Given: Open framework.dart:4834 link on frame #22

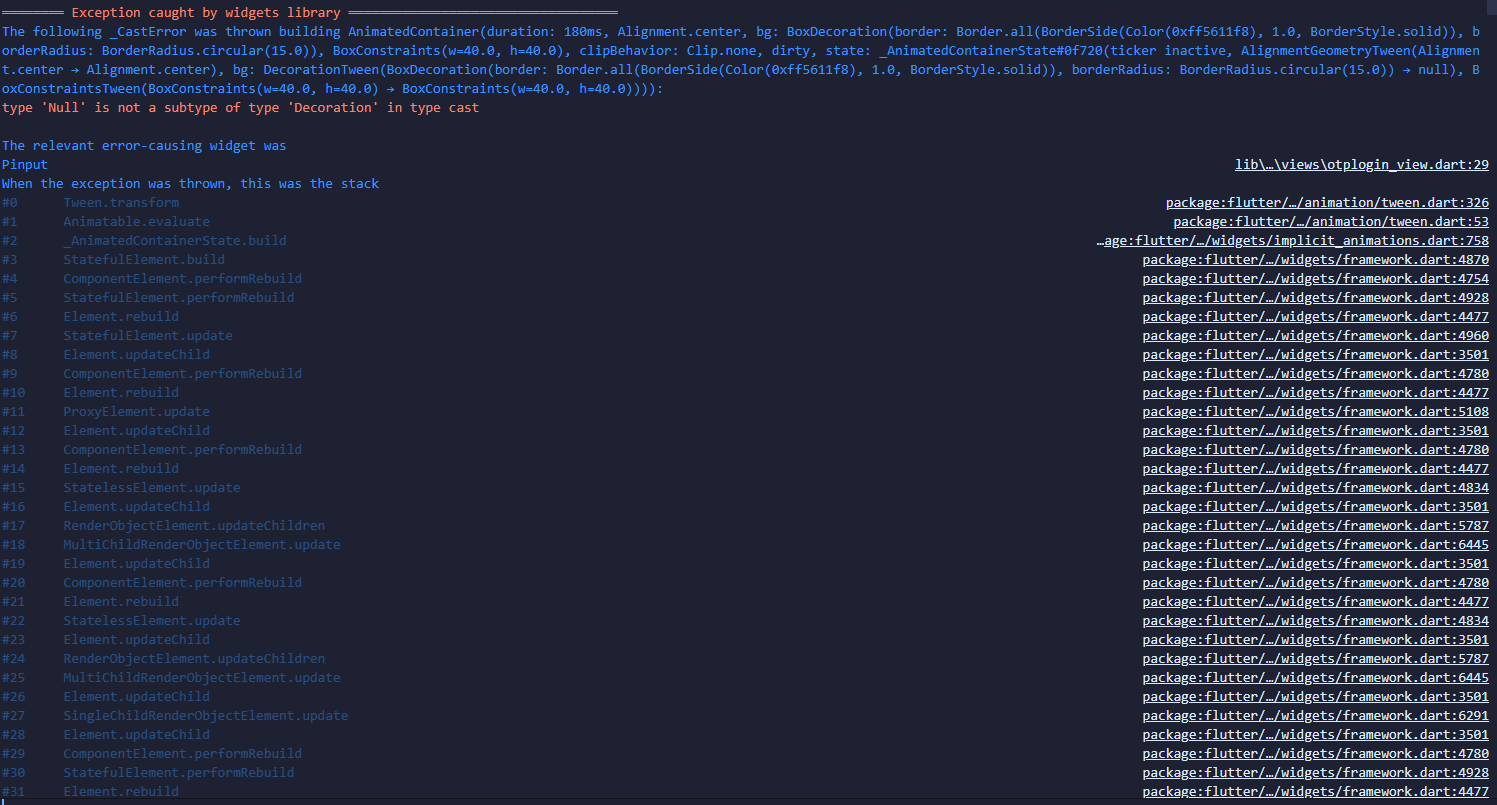Looking at the screenshot, I should (x=1316, y=621).
